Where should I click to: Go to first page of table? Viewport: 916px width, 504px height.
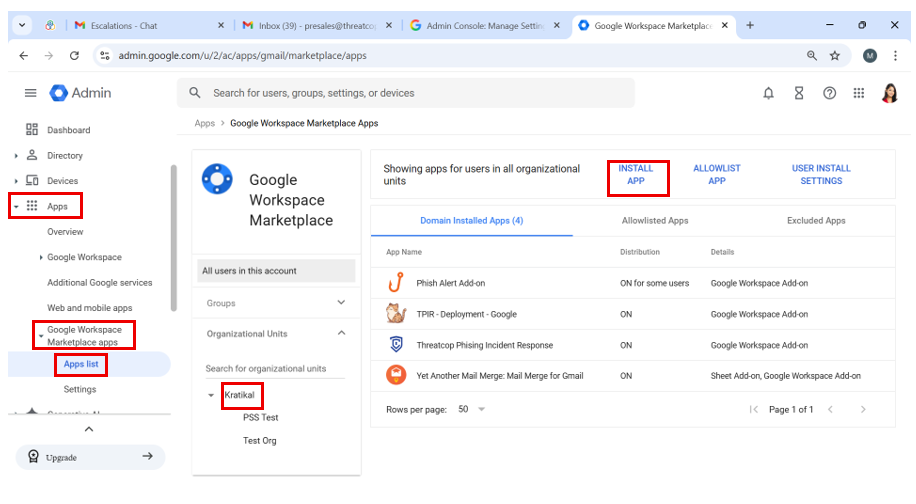[754, 409]
